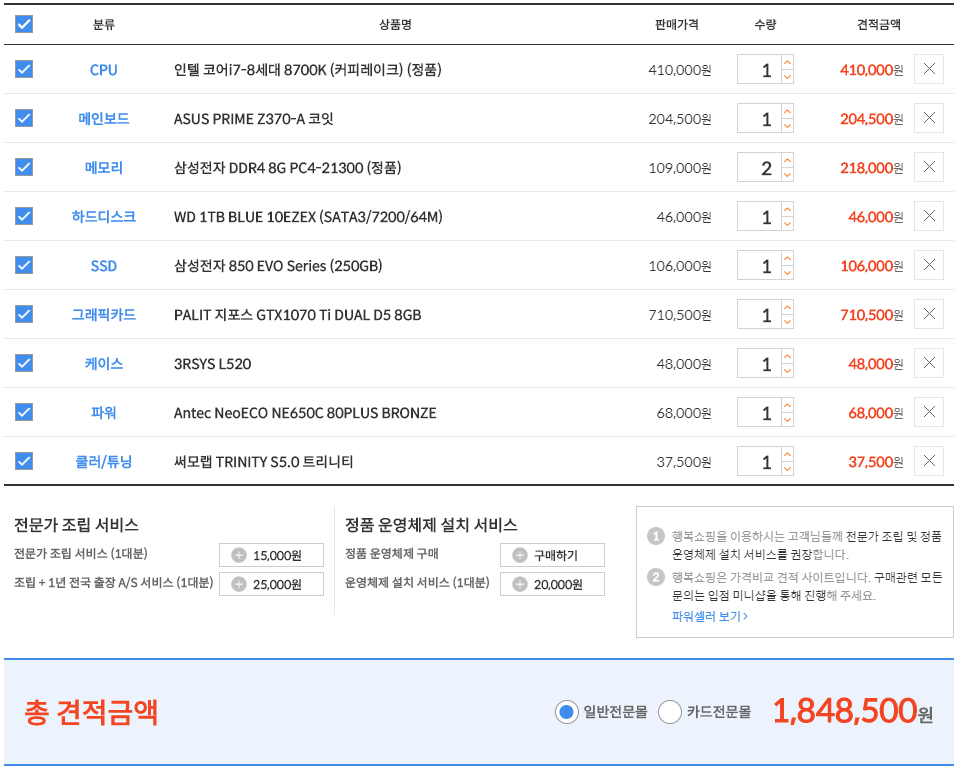Uncheck the 그래픽카드 row checkbox
The height and width of the screenshot is (768, 958).
(x=24, y=314)
